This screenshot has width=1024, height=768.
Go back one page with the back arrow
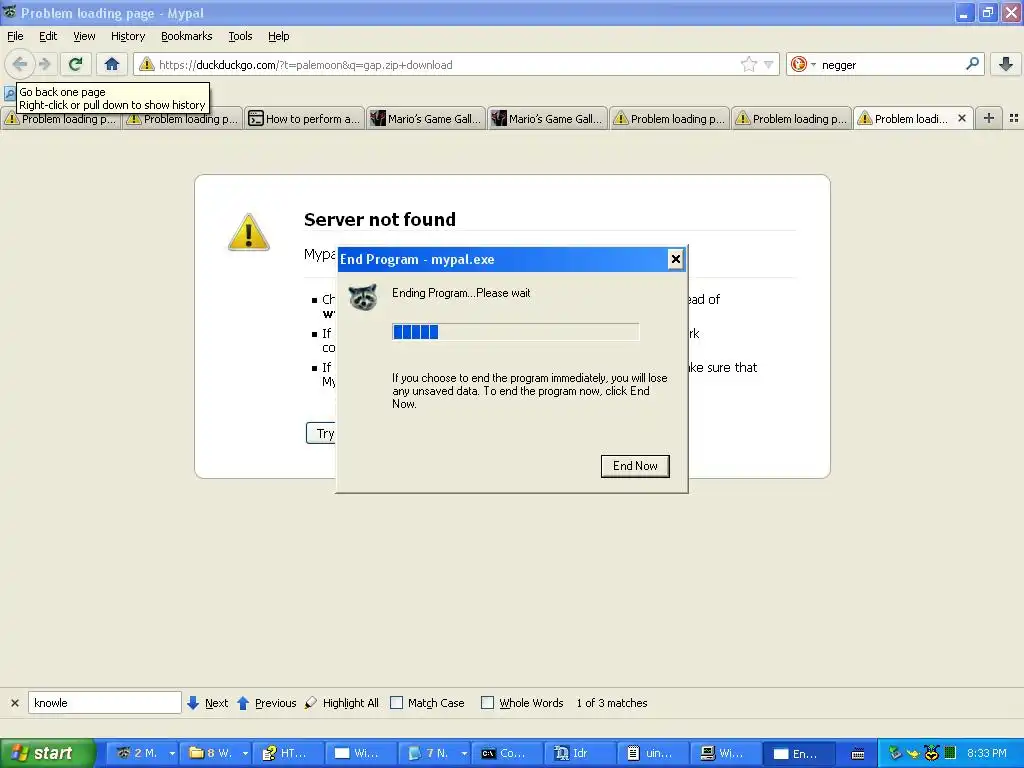coord(20,64)
